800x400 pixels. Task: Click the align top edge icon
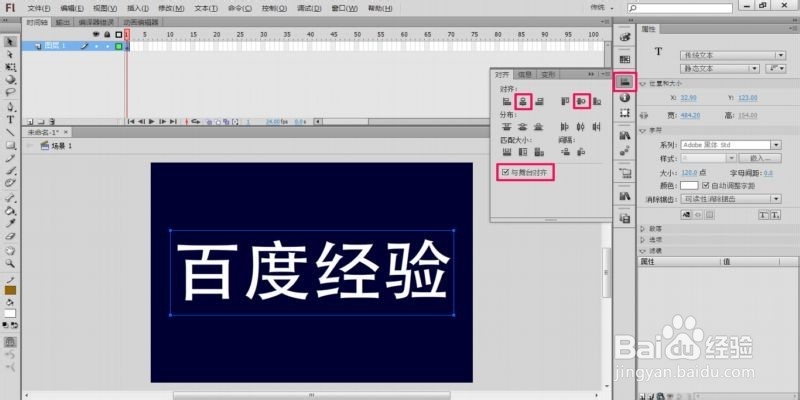[565, 102]
